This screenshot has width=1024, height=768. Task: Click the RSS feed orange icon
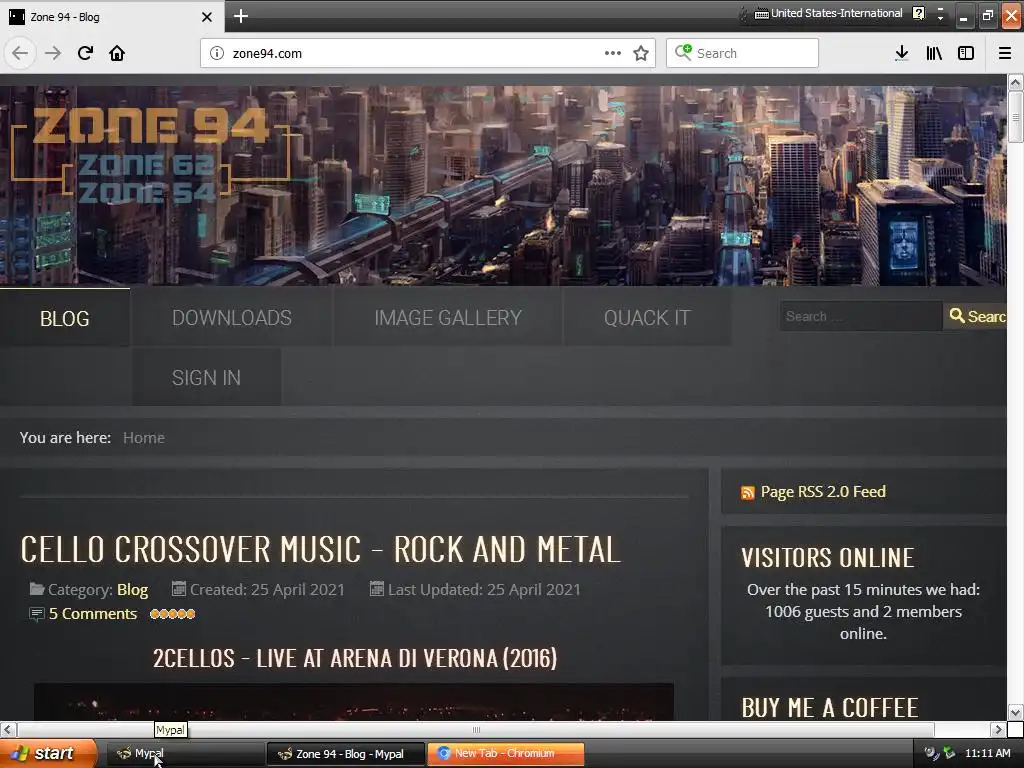tap(748, 492)
